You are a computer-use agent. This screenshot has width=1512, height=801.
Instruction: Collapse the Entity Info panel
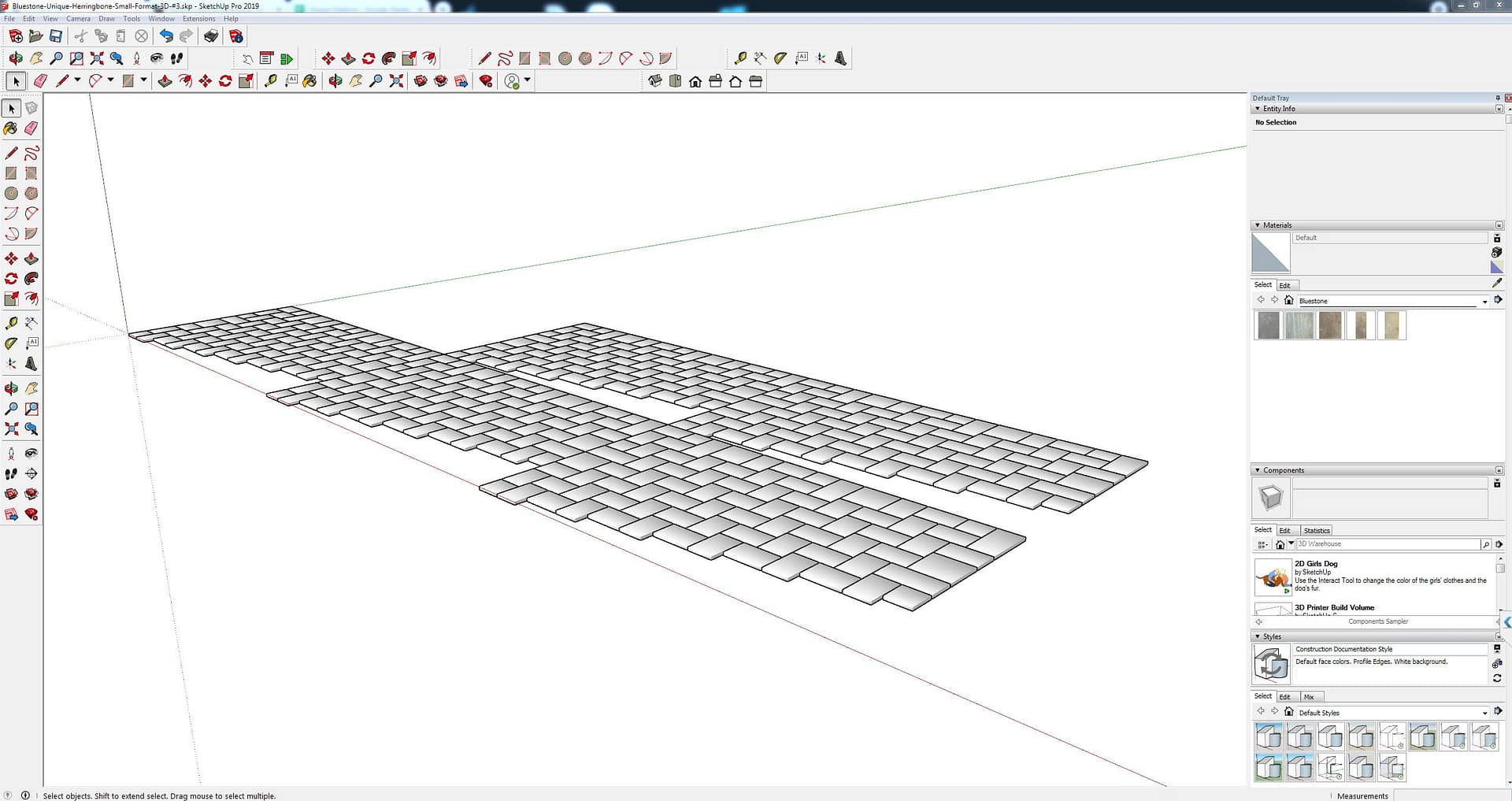(1258, 109)
